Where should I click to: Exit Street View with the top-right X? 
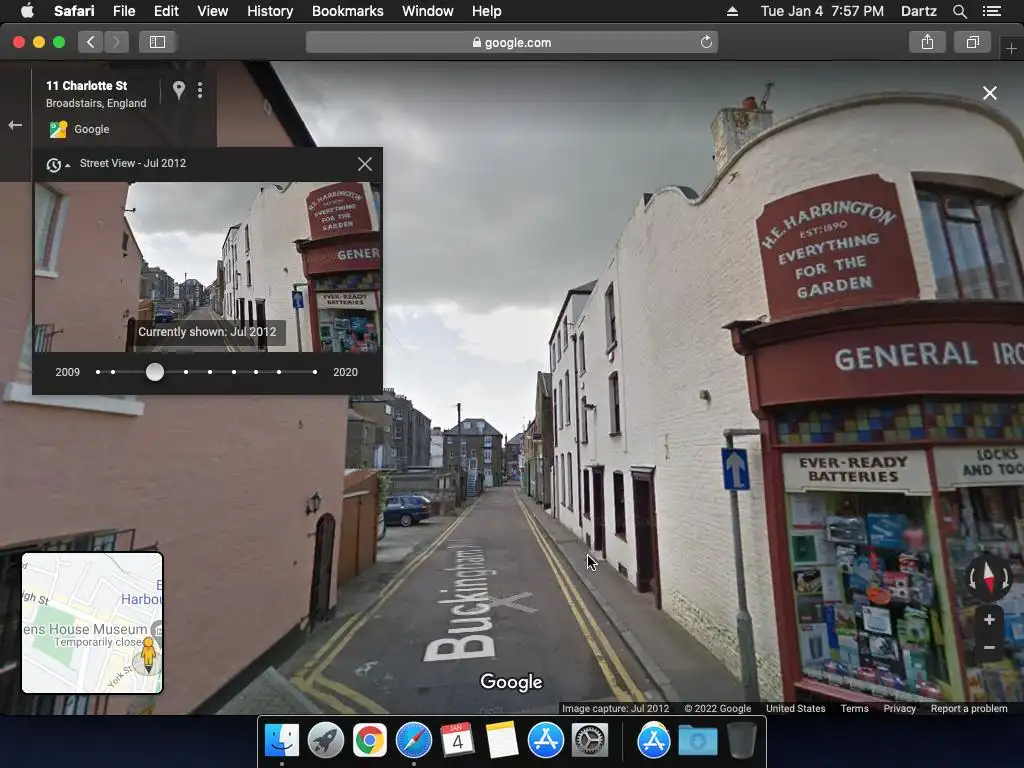coord(990,93)
